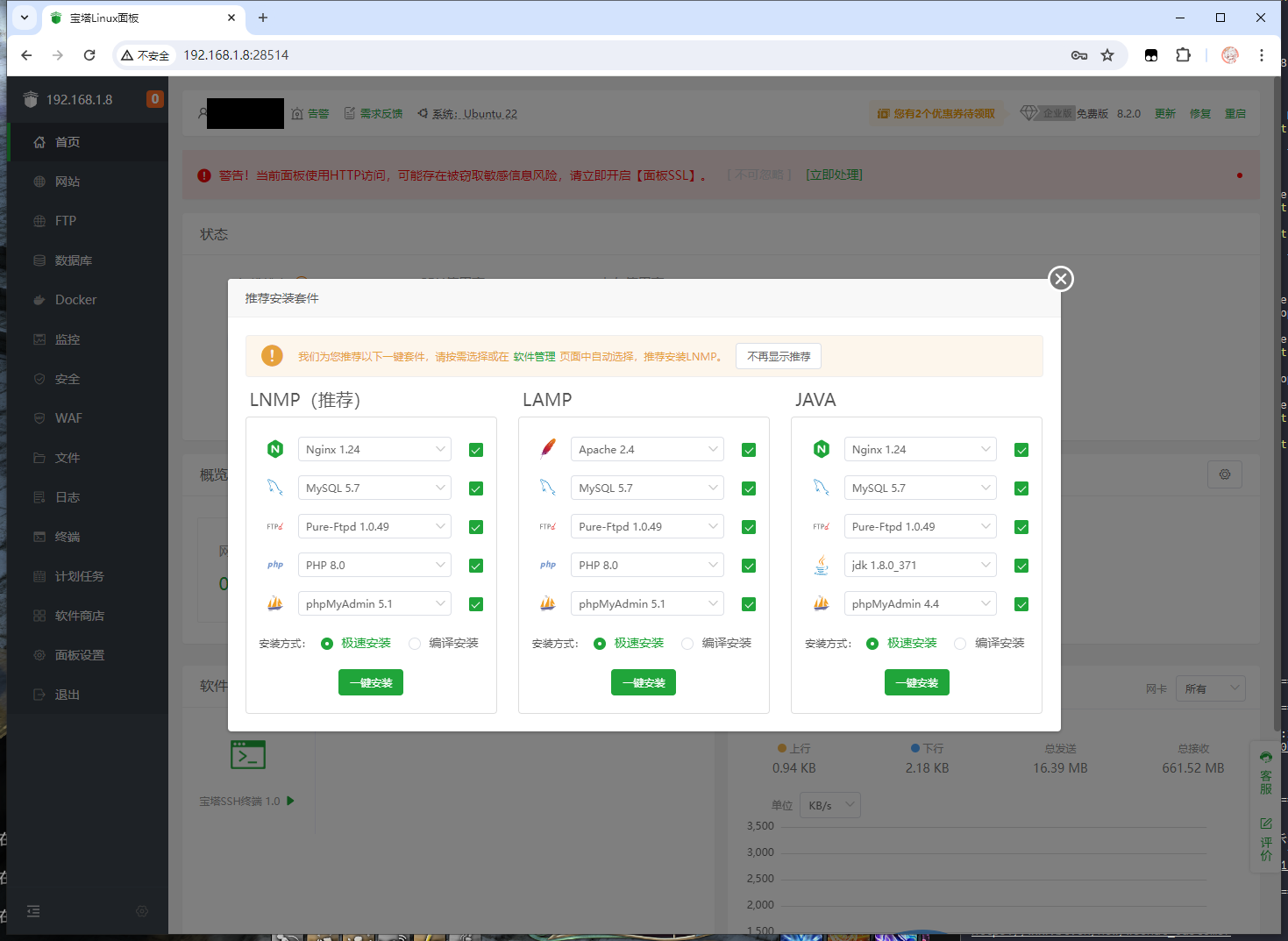Select 编译安装 radio in JAVA column
Viewport: 1288px width, 941px height.
[960, 643]
